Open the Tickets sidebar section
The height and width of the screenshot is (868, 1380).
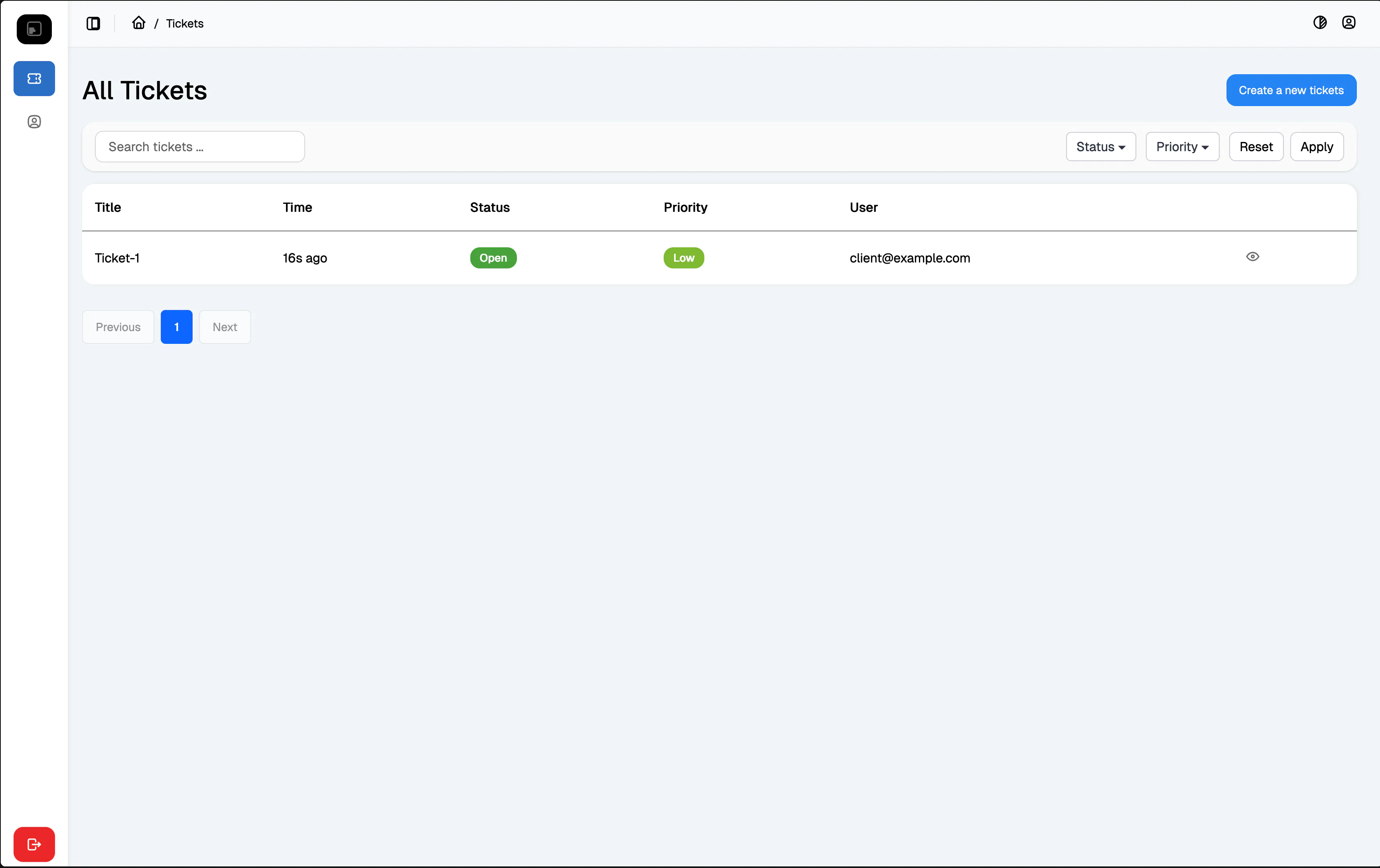pyautogui.click(x=34, y=79)
